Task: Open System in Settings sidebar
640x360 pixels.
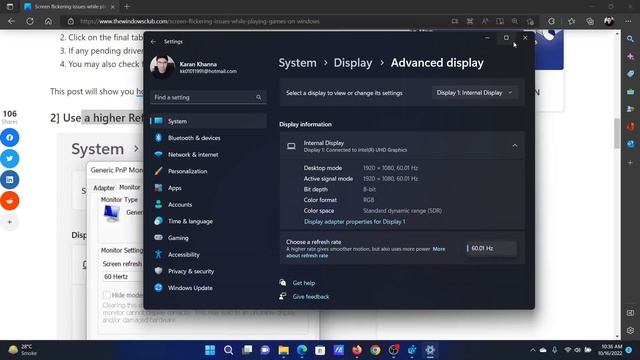Action: [208, 121]
